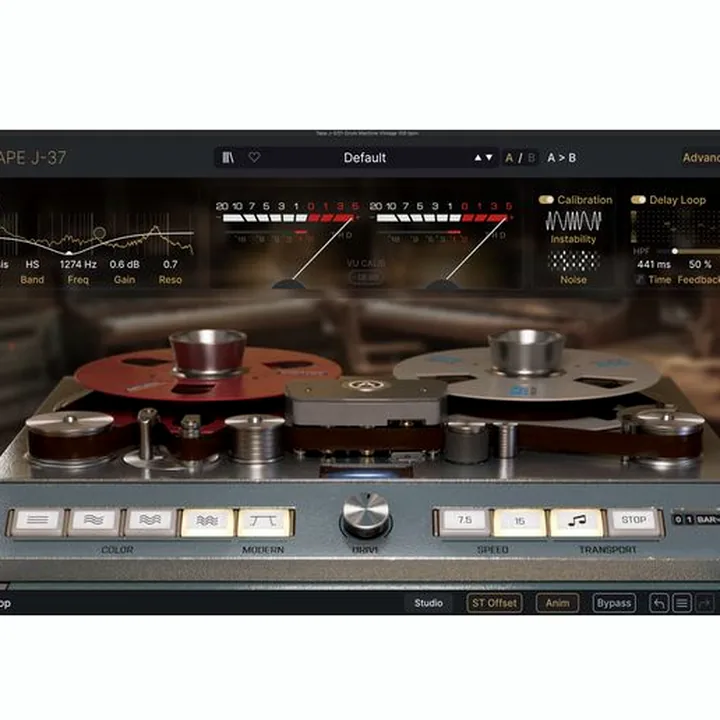Select previous preset with up arrow
720x720 pixels.
(478, 158)
